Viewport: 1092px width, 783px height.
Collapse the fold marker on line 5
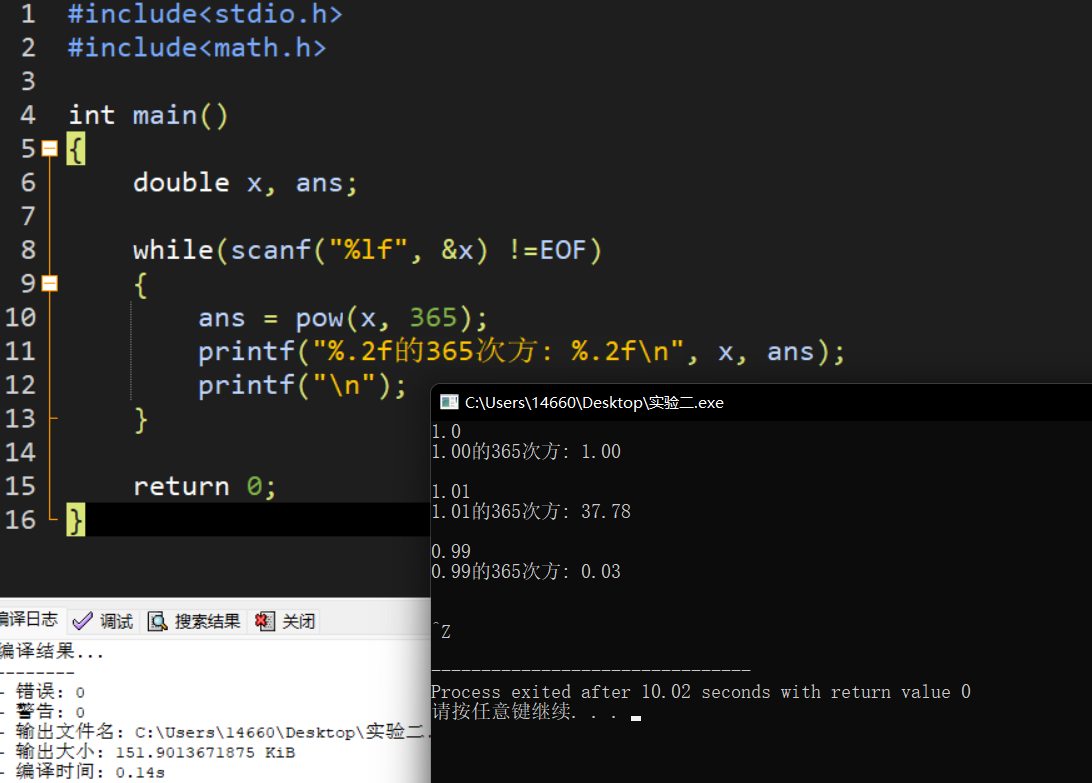[49, 148]
